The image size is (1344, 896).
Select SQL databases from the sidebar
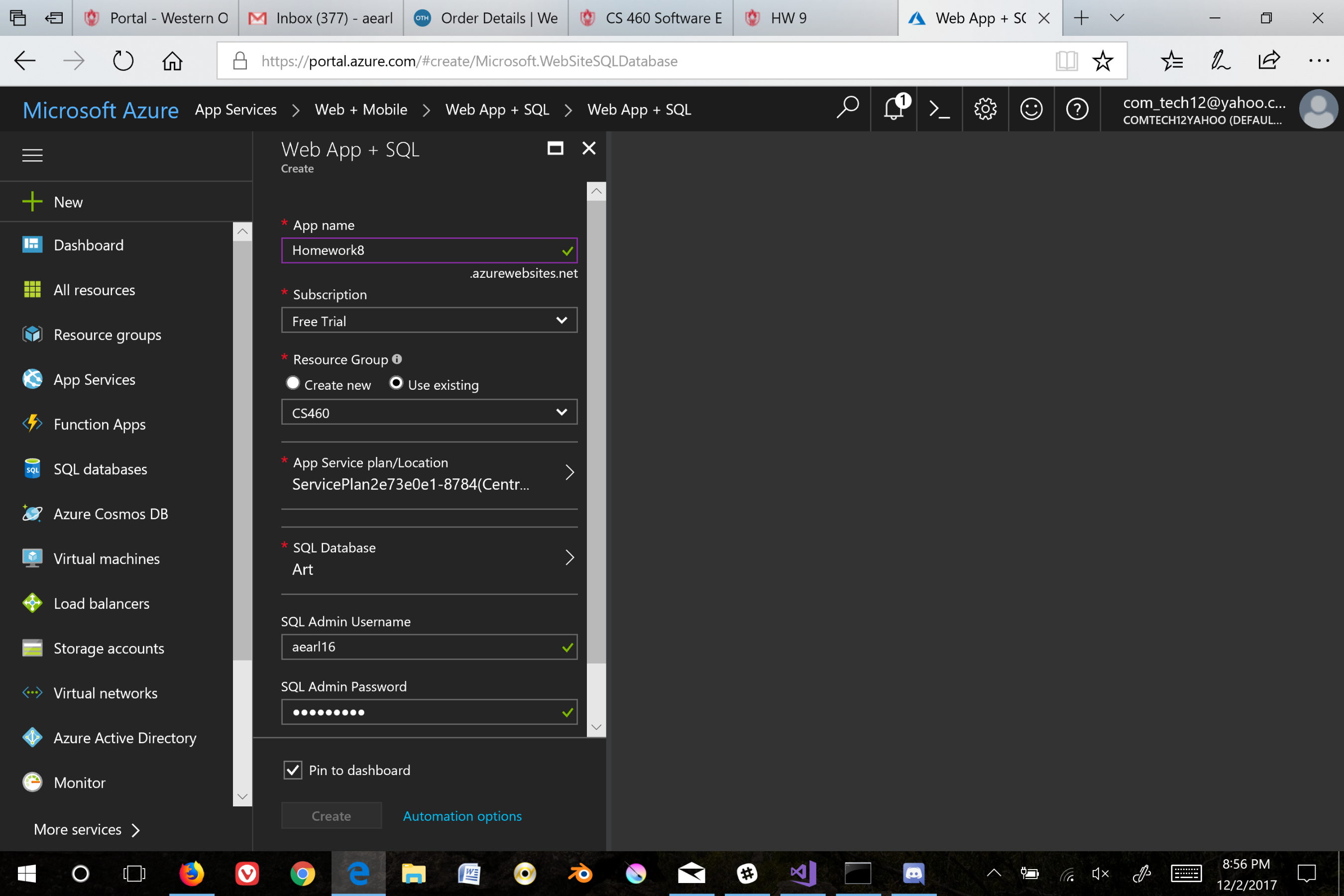[100, 468]
